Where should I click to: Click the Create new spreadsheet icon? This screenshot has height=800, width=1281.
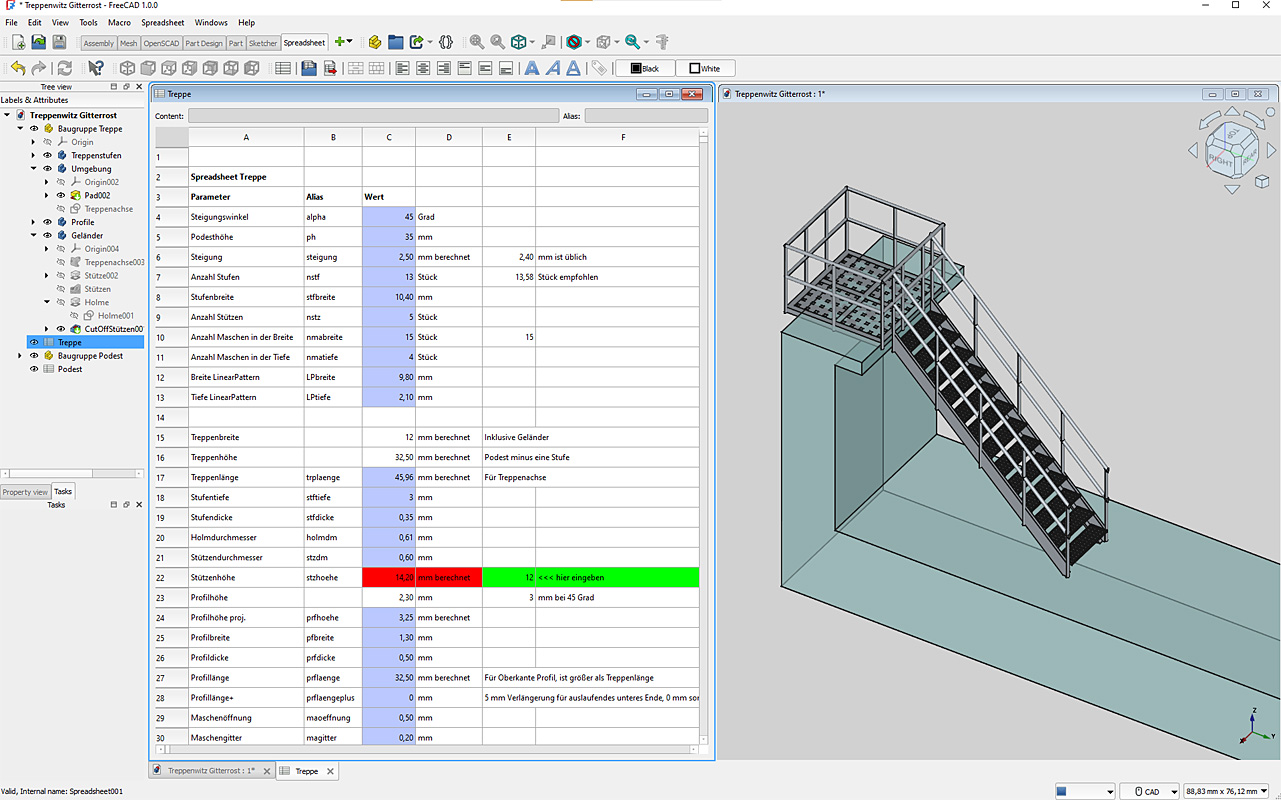(284, 68)
